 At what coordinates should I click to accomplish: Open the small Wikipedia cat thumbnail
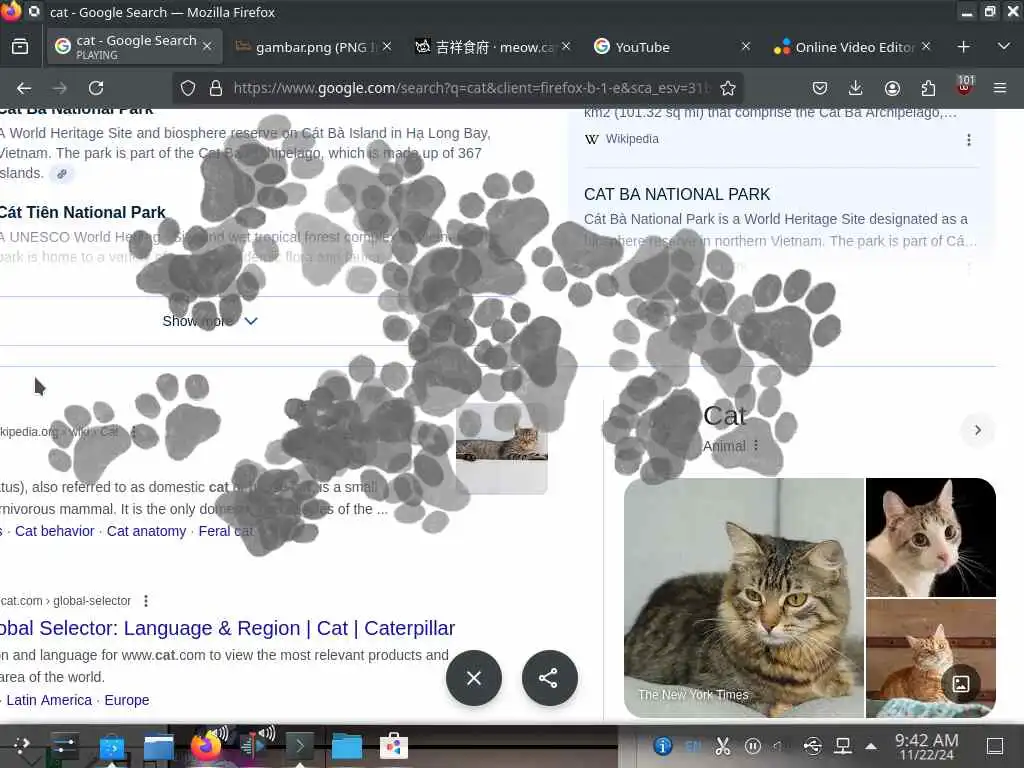coord(502,449)
